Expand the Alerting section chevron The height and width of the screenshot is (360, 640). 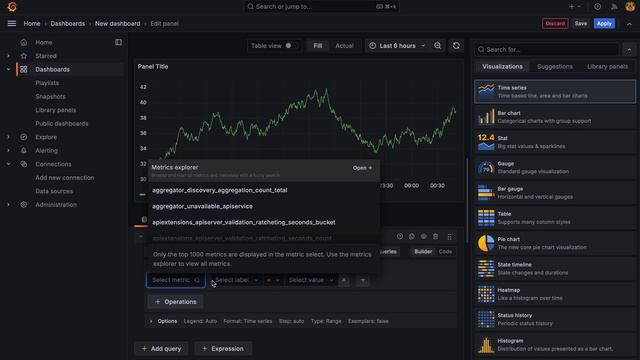(9, 151)
